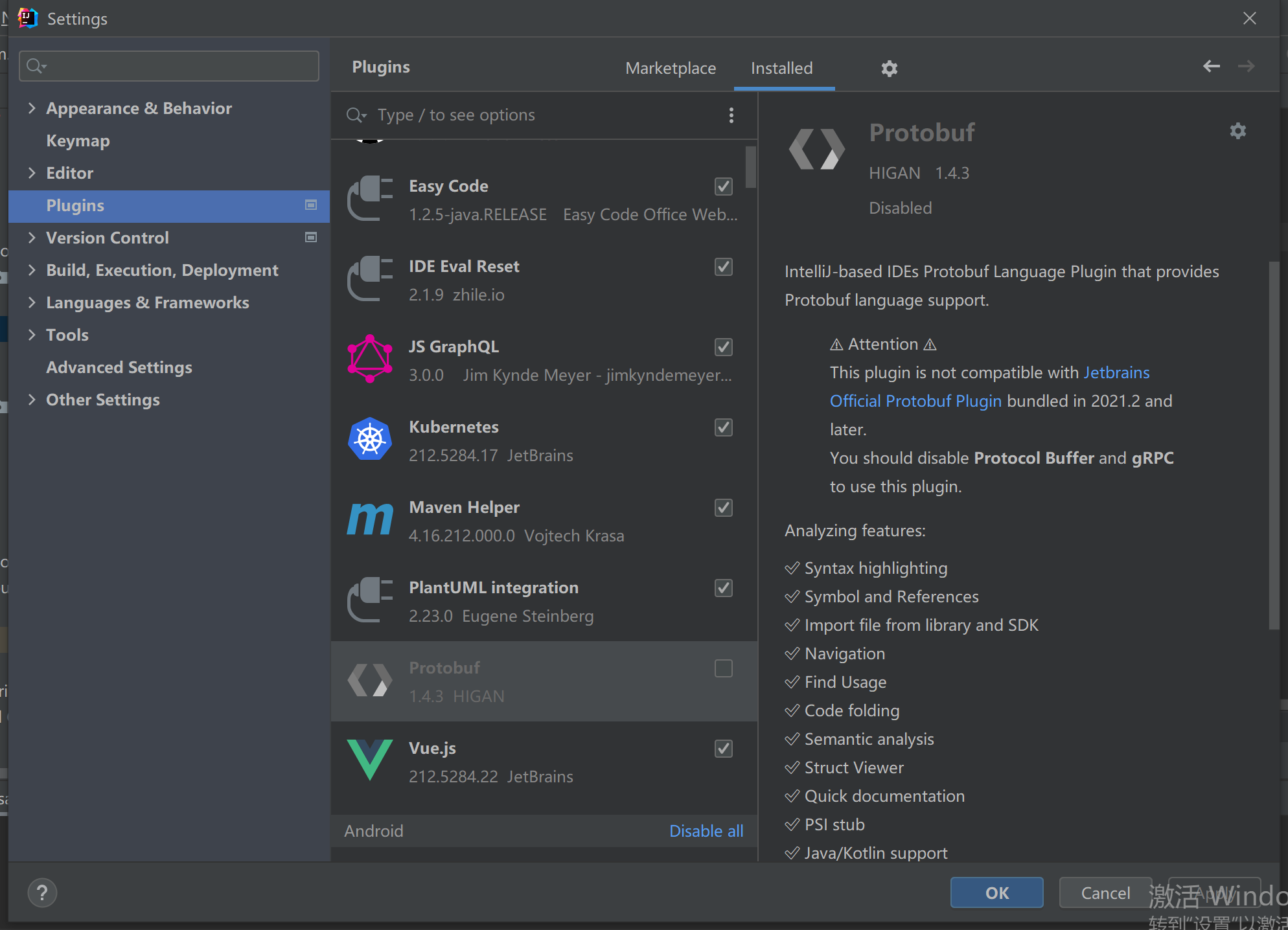Click the help question mark button

43,893
